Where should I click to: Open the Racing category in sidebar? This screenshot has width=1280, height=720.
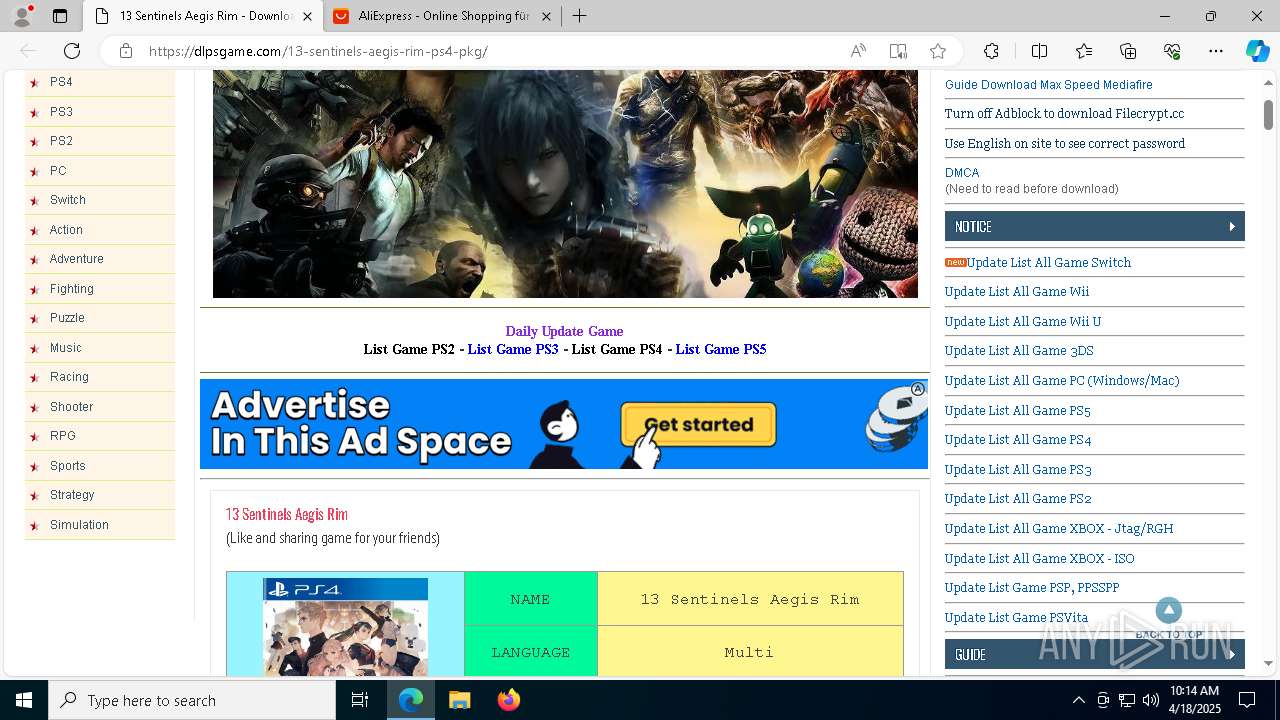click(69, 377)
